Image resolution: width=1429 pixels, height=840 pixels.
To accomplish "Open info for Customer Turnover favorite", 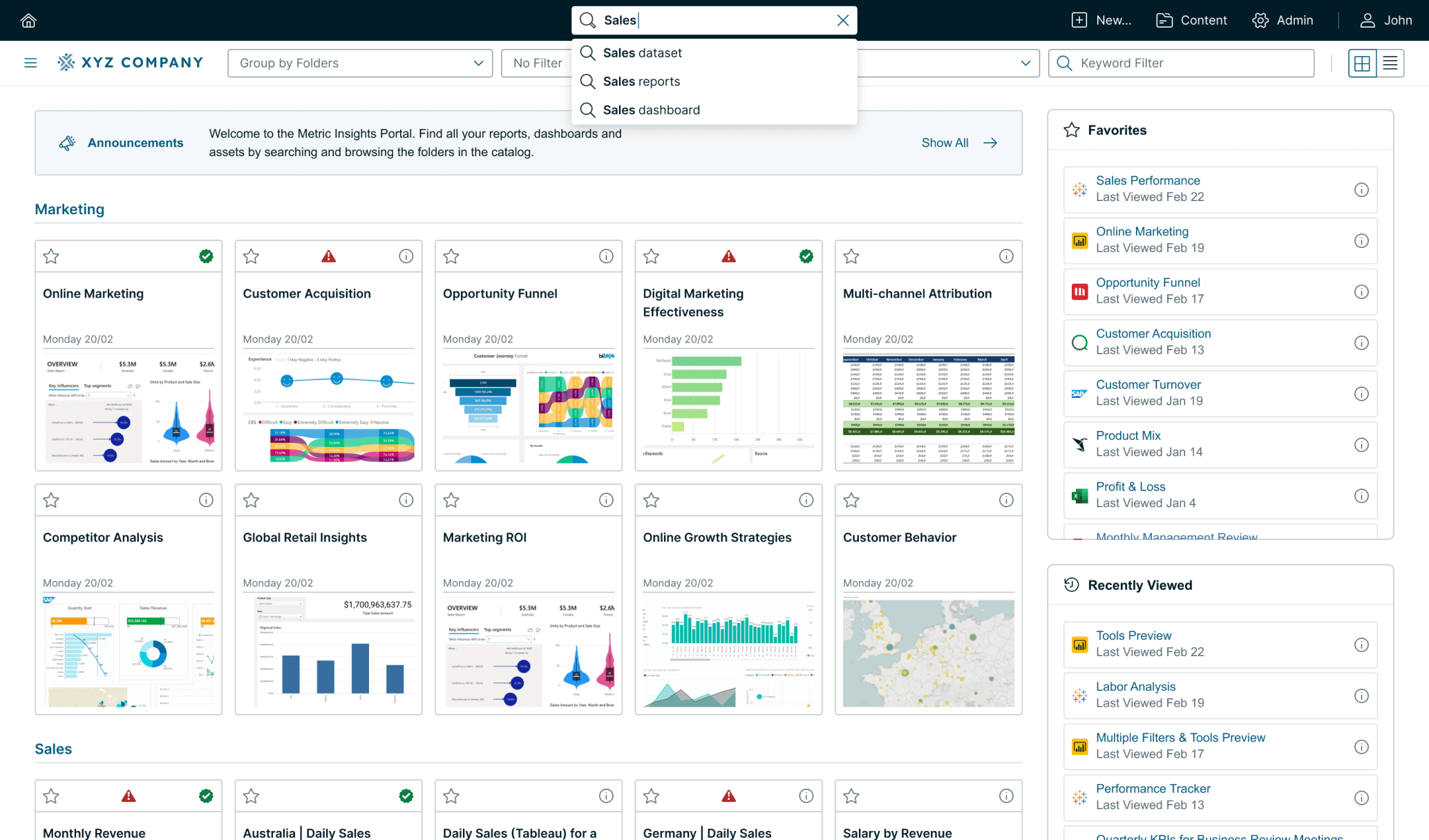I will pos(1361,394).
